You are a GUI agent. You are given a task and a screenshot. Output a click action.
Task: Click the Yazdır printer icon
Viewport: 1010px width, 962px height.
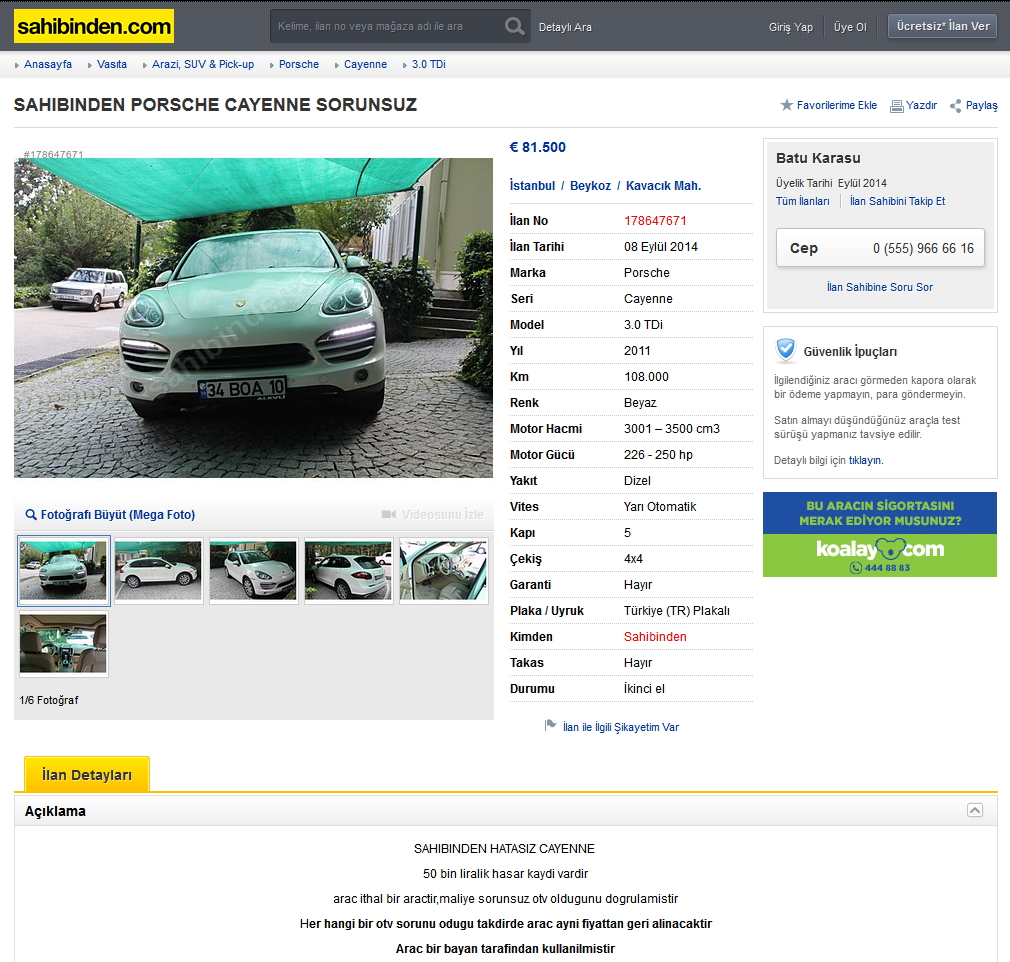[897, 106]
